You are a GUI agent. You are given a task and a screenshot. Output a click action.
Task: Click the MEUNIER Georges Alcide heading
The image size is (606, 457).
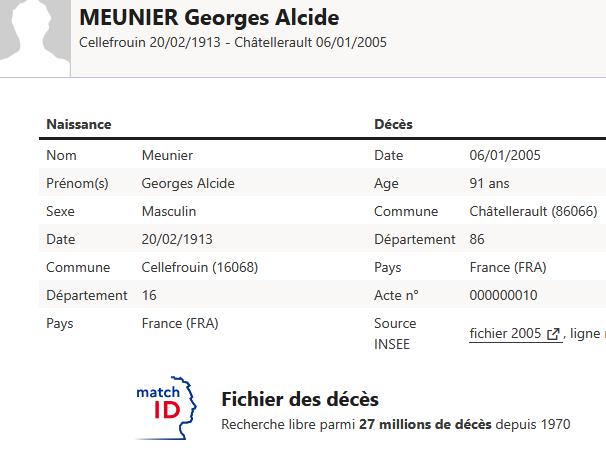click(x=209, y=18)
